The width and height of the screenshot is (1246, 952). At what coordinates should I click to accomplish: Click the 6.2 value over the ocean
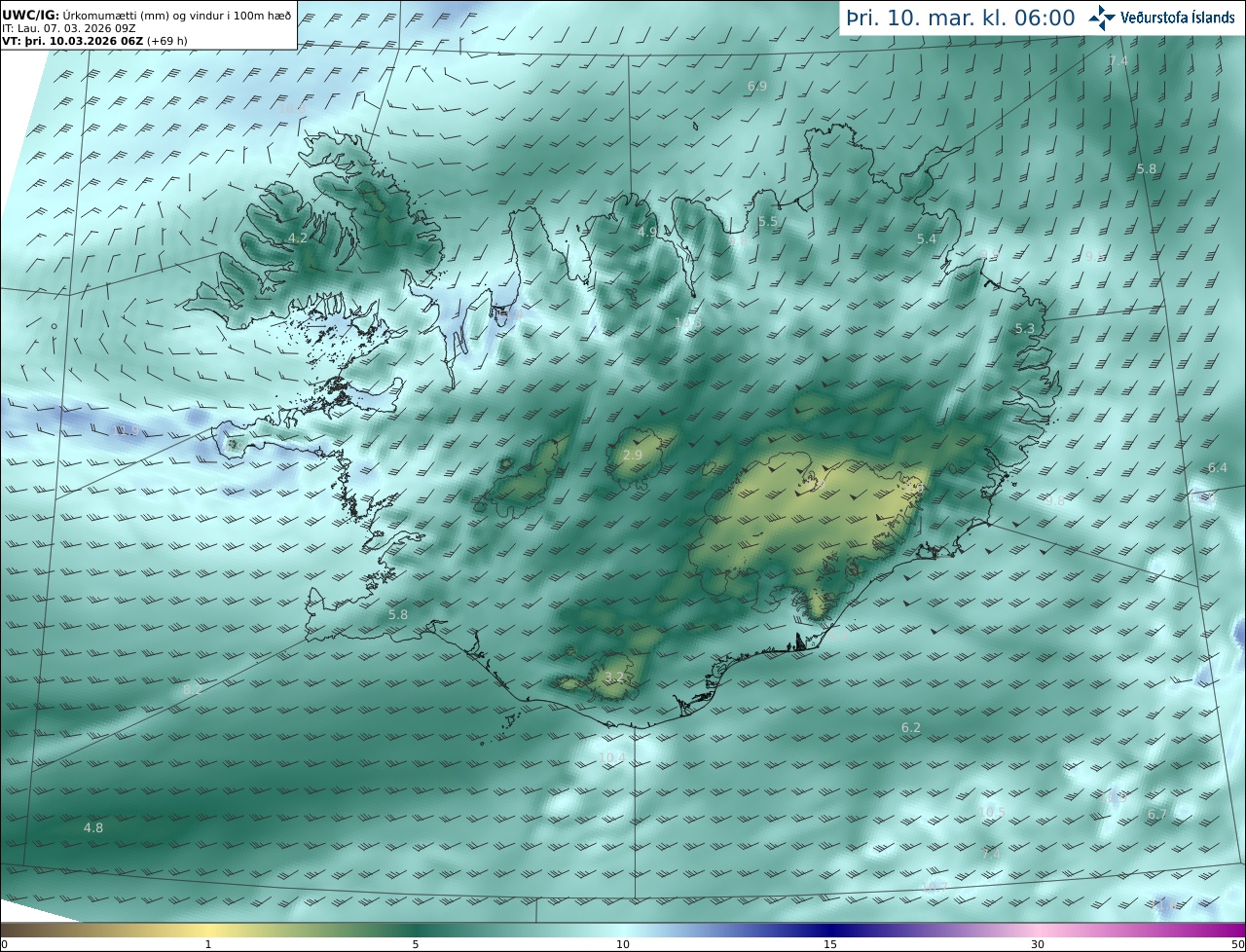pyautogui.click(x=911, y=728)
